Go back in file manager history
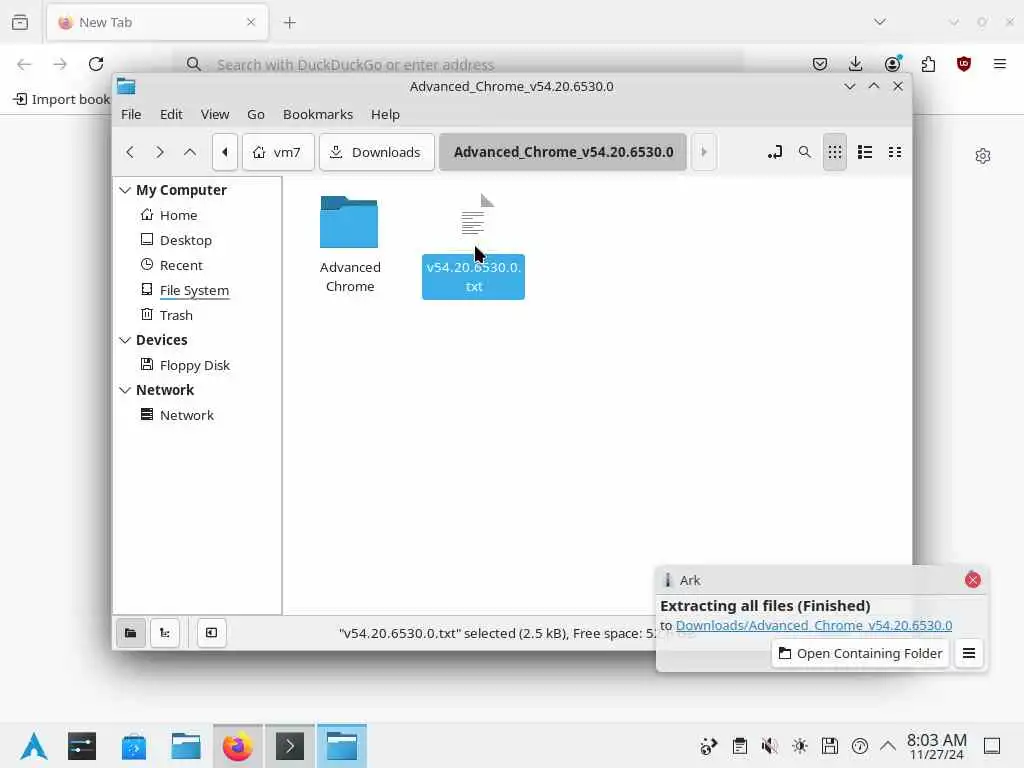 tap(130, 152)
